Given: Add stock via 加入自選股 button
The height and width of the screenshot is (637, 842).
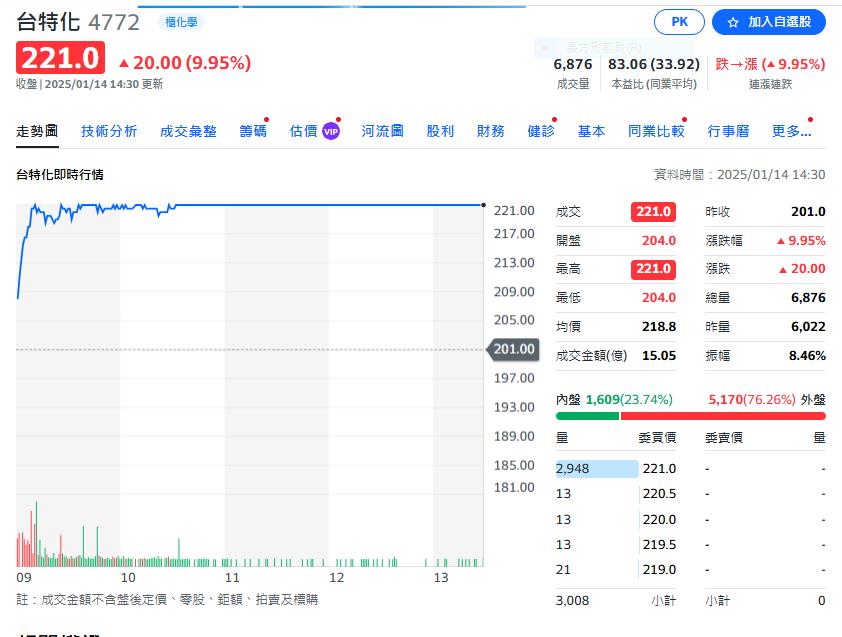Looking at the screenshot, I should [768, 22].
